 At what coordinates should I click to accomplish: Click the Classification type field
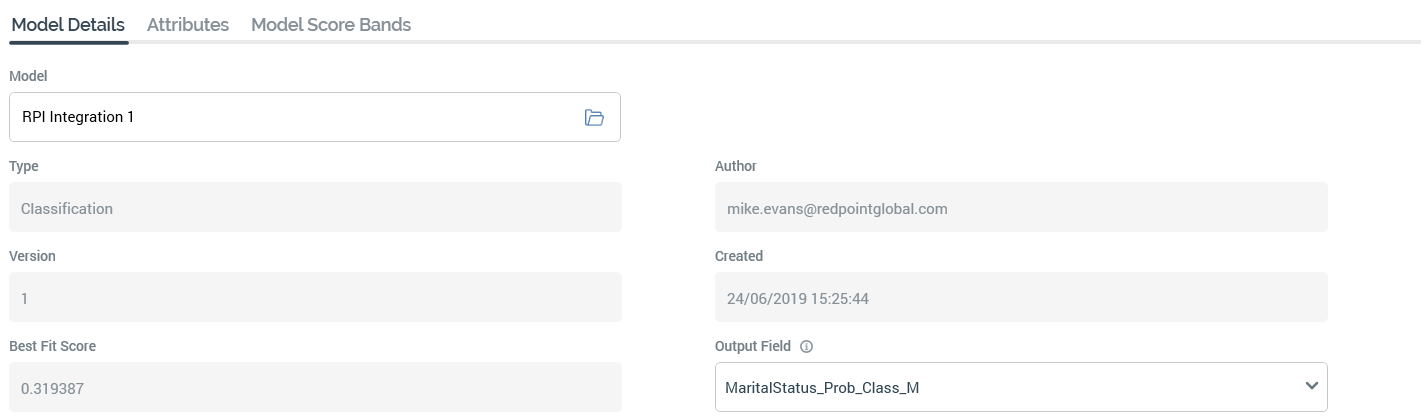315,208
